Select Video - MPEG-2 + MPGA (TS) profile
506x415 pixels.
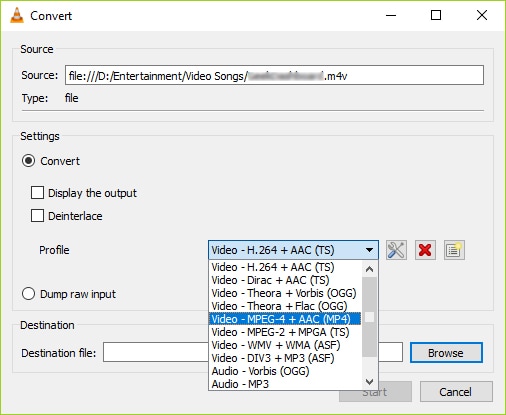[285, 332]
